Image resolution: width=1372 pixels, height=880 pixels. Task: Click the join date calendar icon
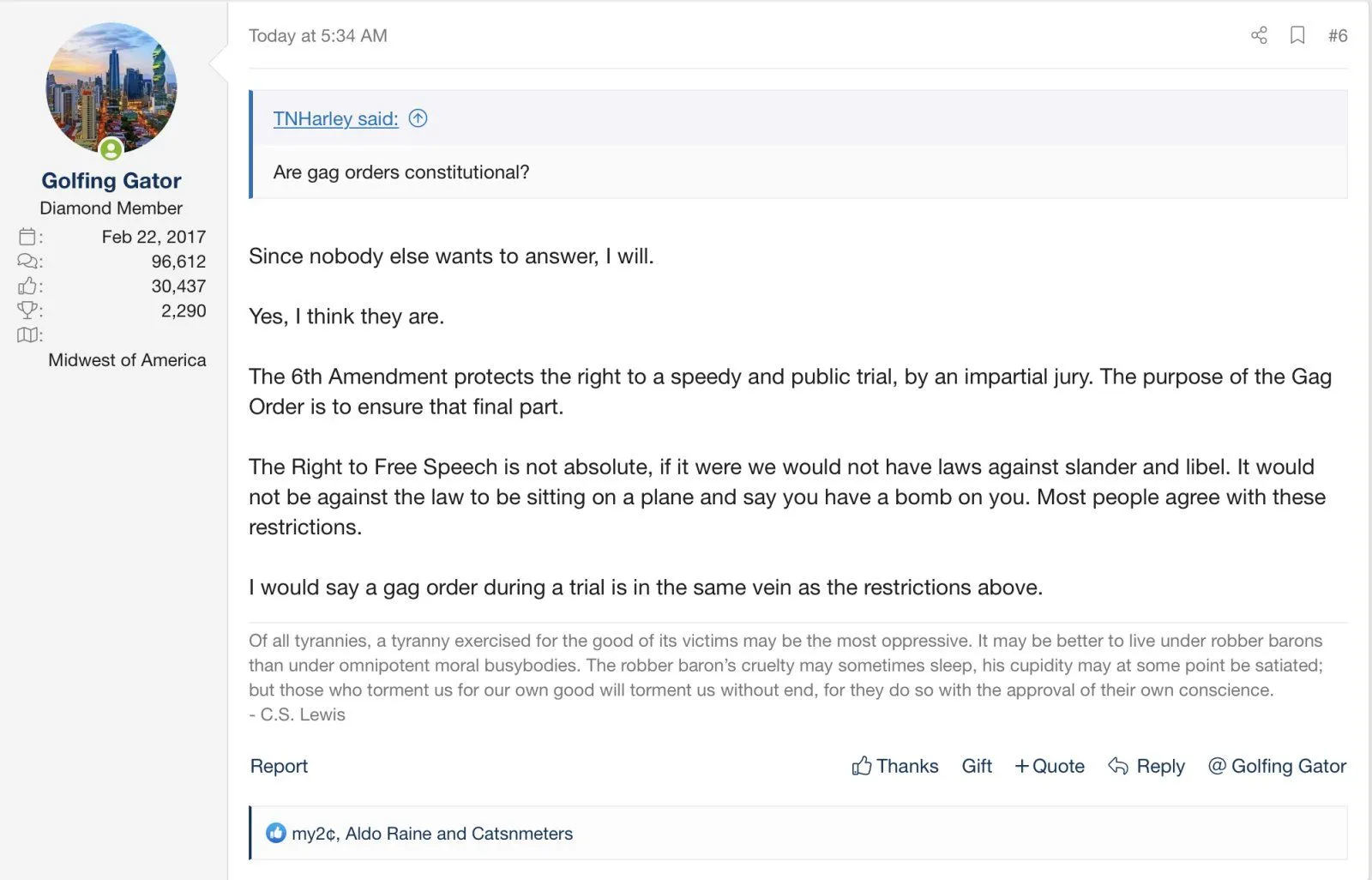(x=27, y=237)
